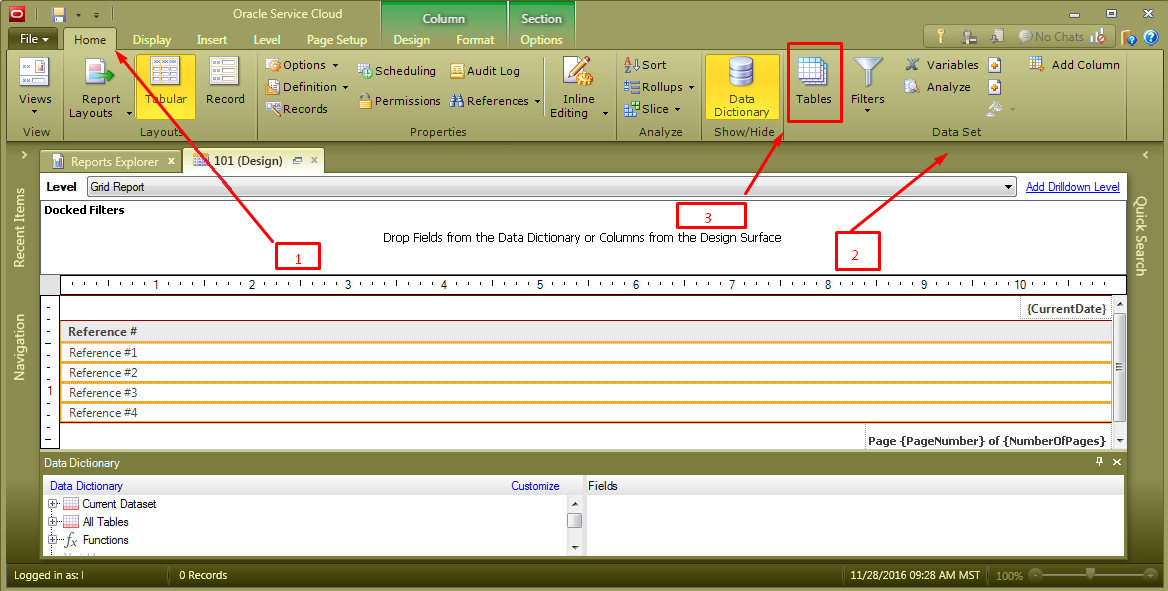Open the Definition dropdown
Image resolution: width=1168 pixels, height=591 pixels.
307,87
